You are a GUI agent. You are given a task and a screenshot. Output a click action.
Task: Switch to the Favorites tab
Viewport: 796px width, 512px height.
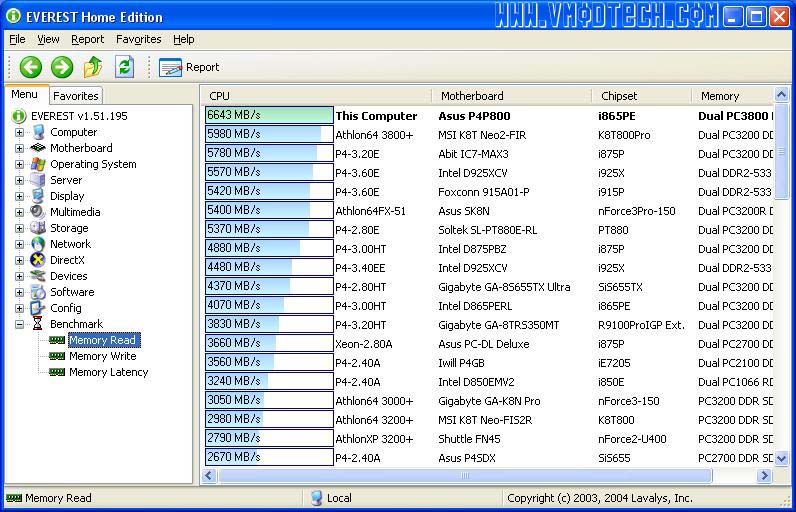[x=76, y=96]
